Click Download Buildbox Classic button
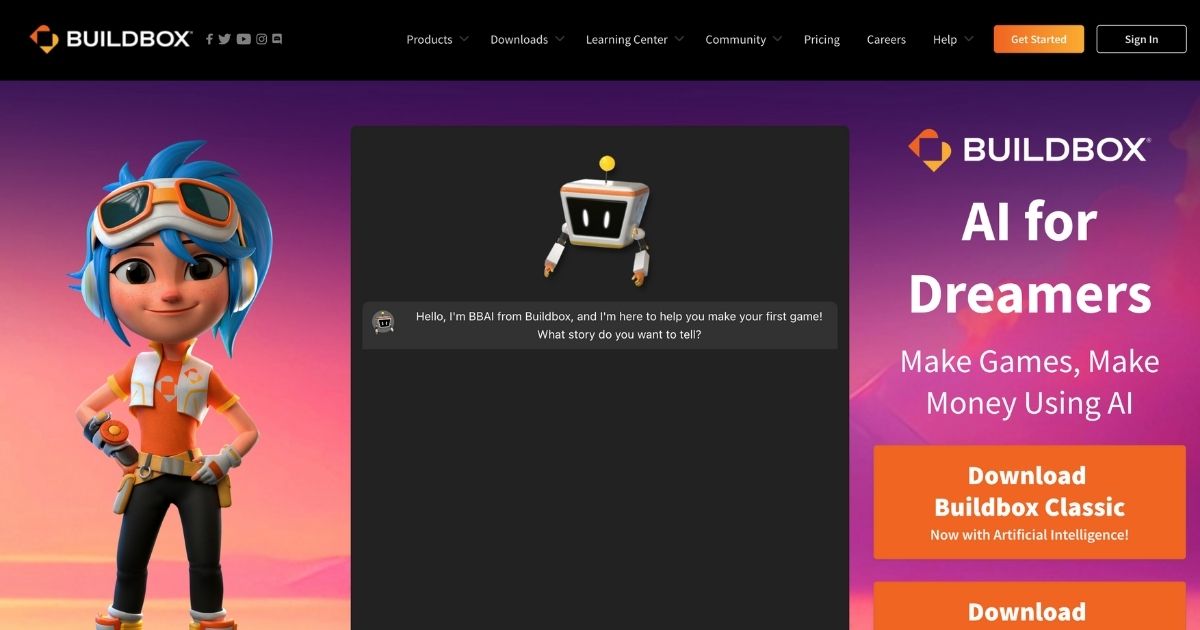Viewport: 1200px width, 630px height. [1029, 502]
